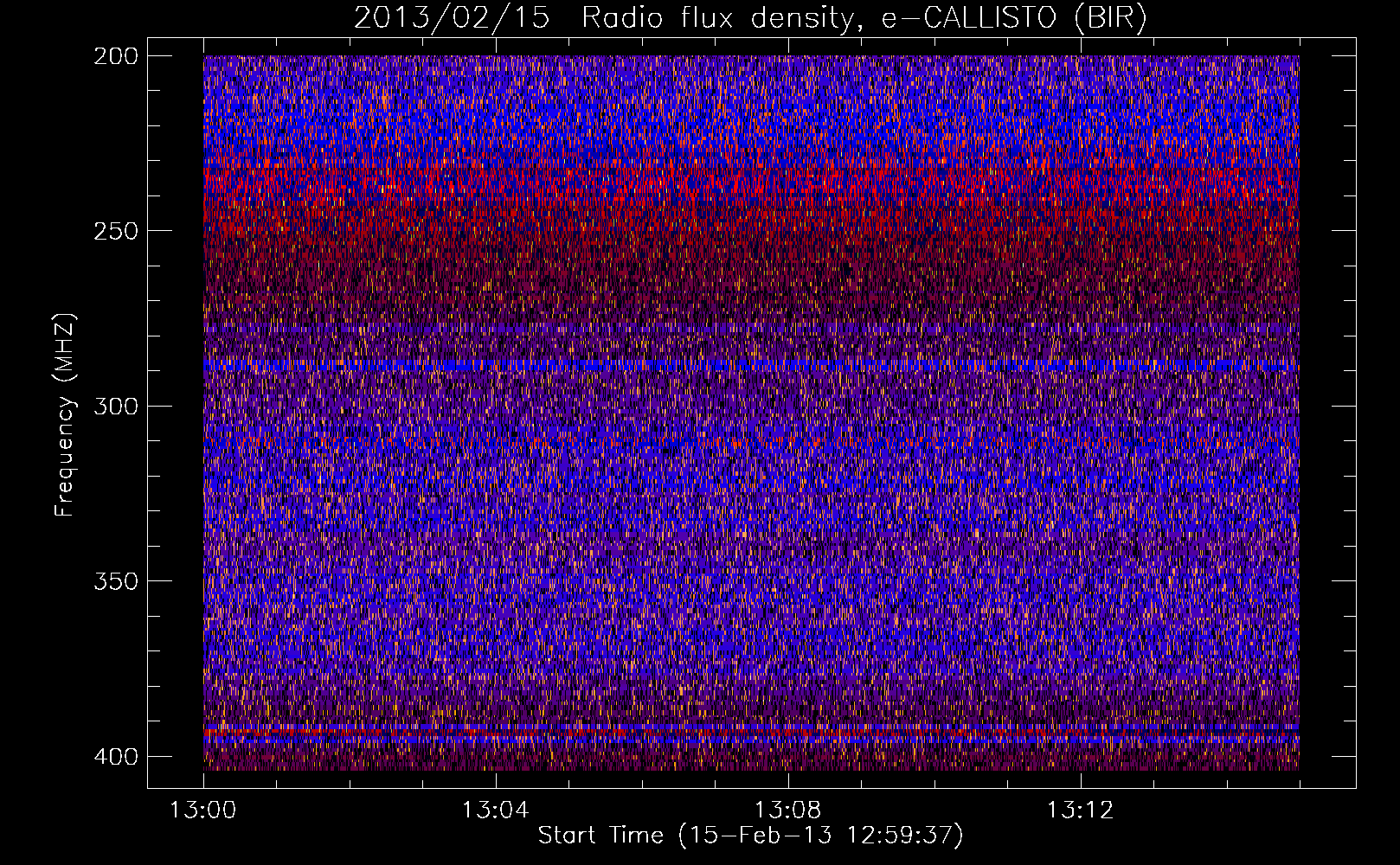Click the '350' frequency tick label
1400x865 pixels.
pyautogui.click(x=115, y=580)
